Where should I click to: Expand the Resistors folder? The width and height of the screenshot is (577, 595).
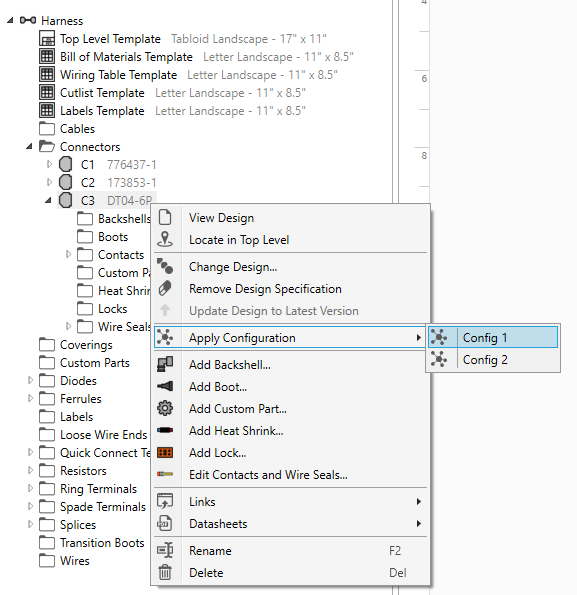coord(30,470)
